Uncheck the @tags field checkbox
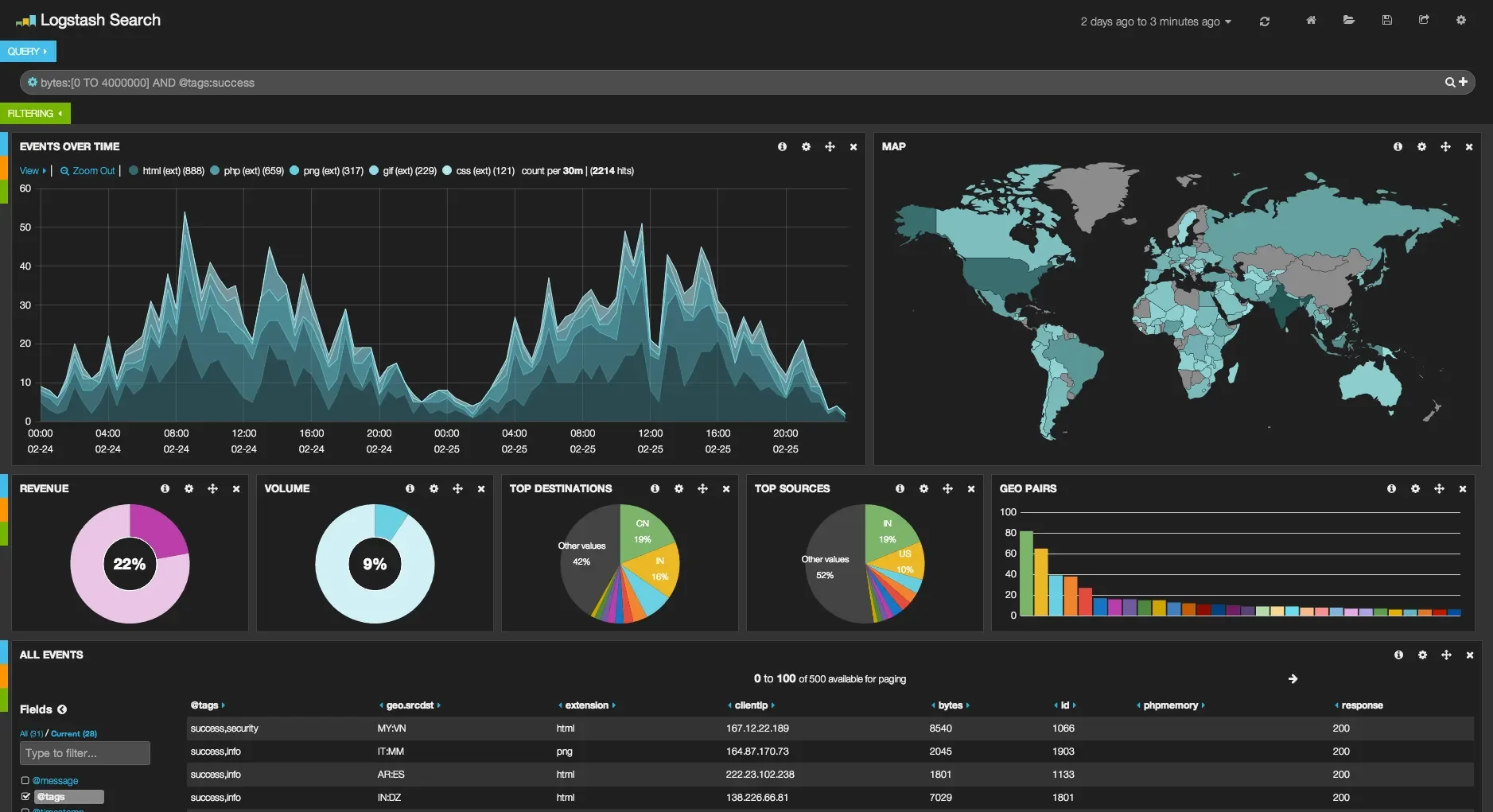1493x812 pixels. [x=25, y=796]
